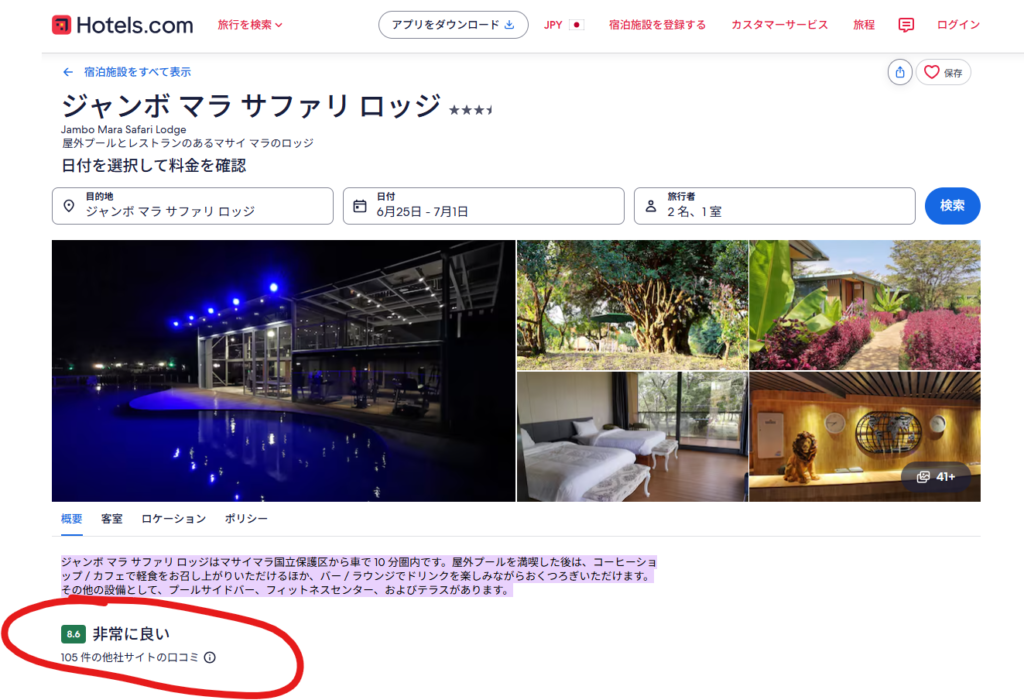
Task: Click the highlighted hotel description paragraph
Action: tap(359, 576)
